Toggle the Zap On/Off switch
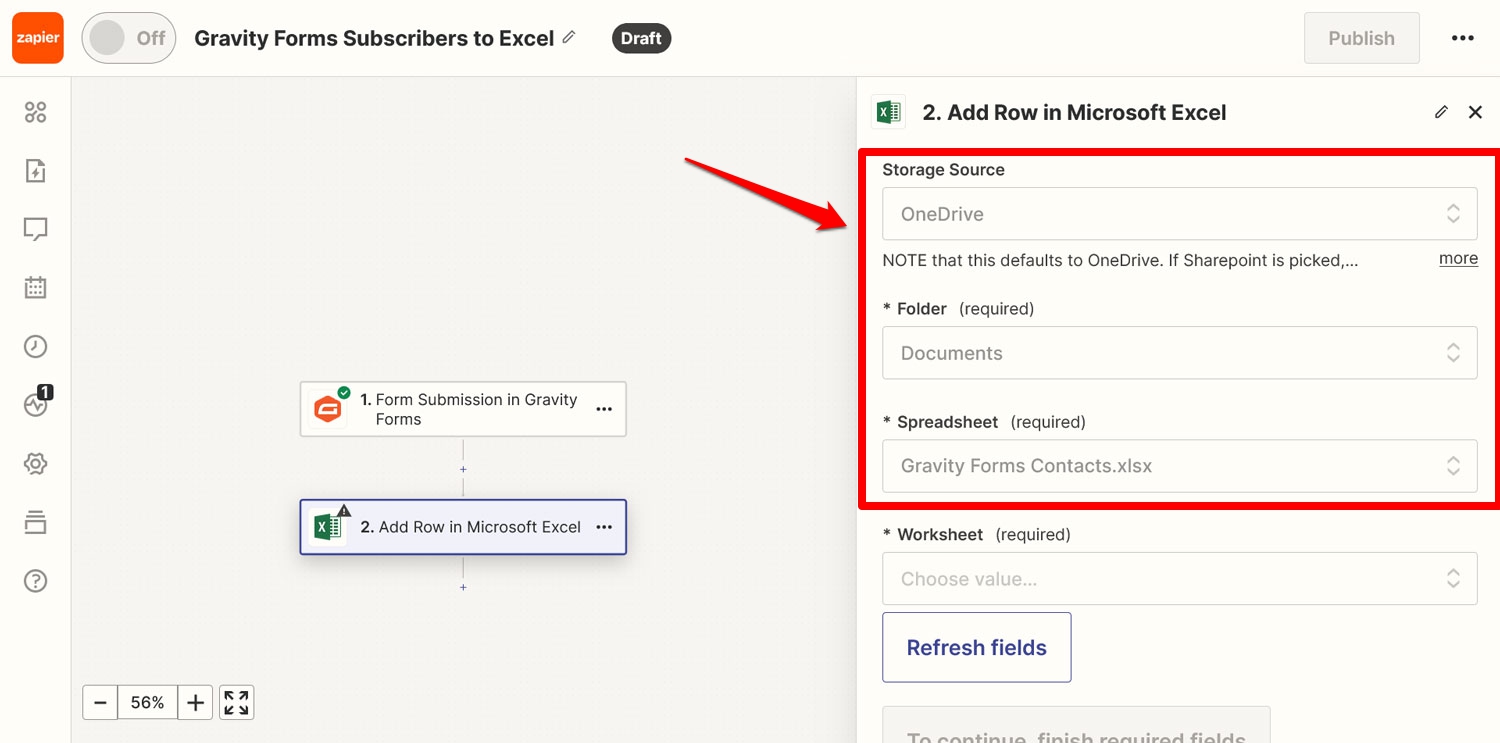This screenshot has height=743, width=1500. (129, 38)
